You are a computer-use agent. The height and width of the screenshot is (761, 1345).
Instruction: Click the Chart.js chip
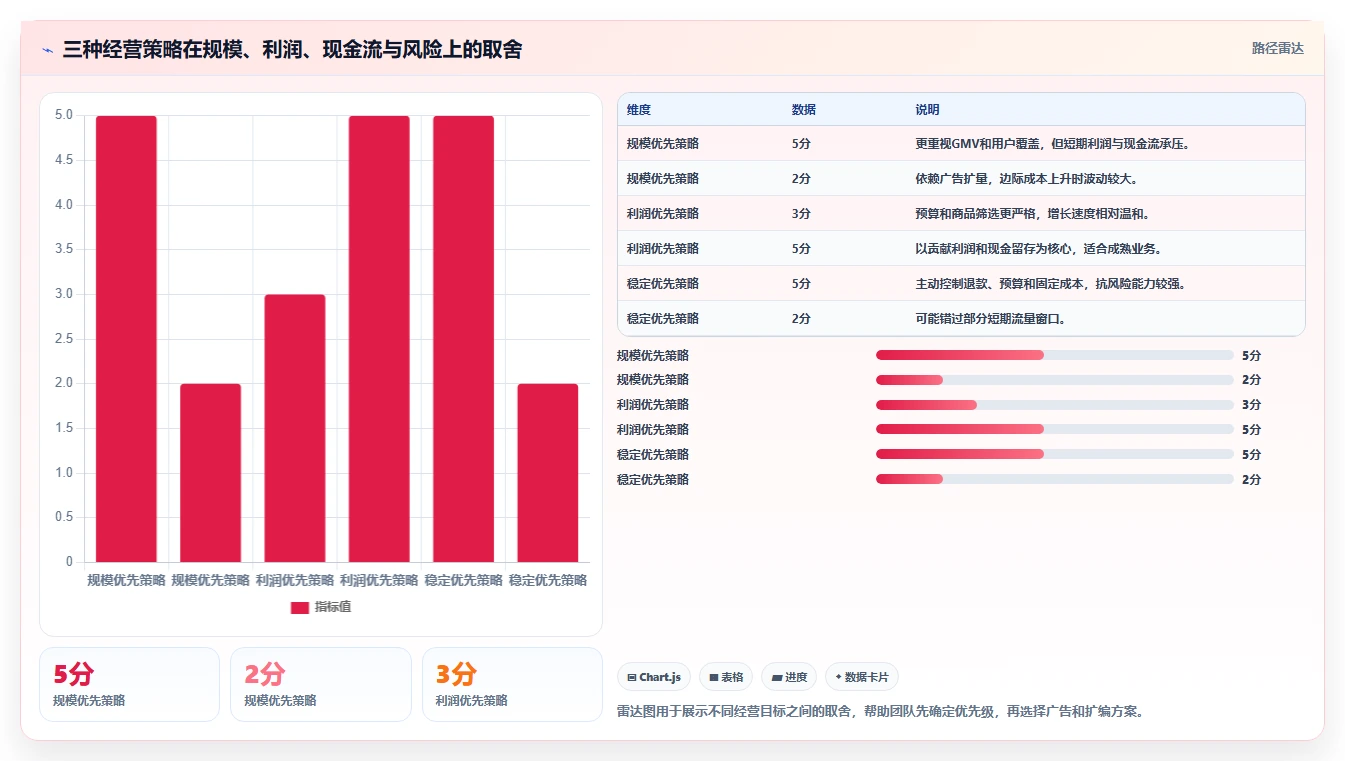click(654, 677)
